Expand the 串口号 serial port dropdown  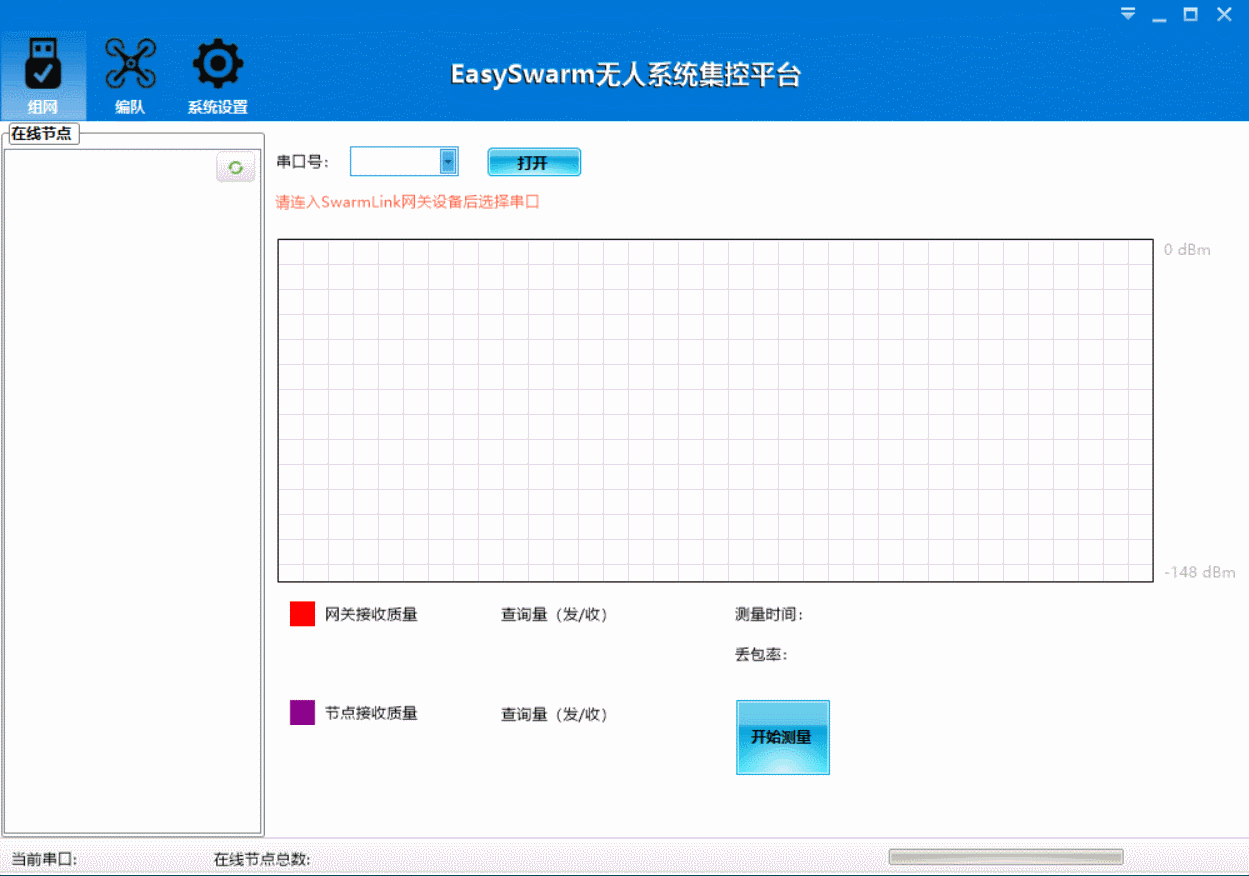pyautogui.click(x=448, y=161)
